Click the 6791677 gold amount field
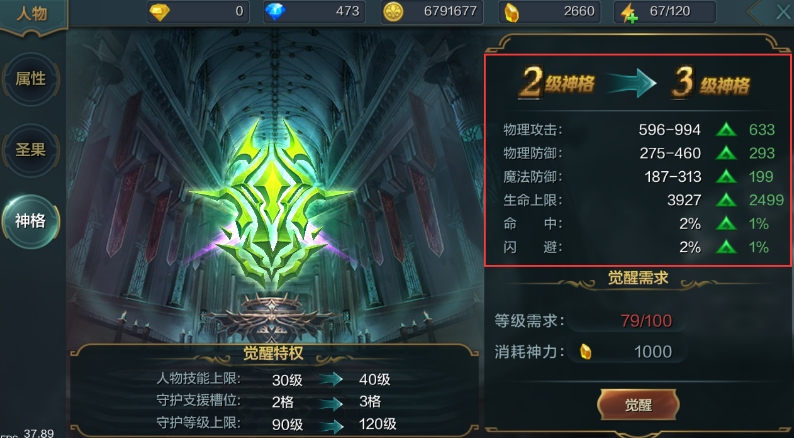Screen dimensions: 794x438 click(432, 12)
